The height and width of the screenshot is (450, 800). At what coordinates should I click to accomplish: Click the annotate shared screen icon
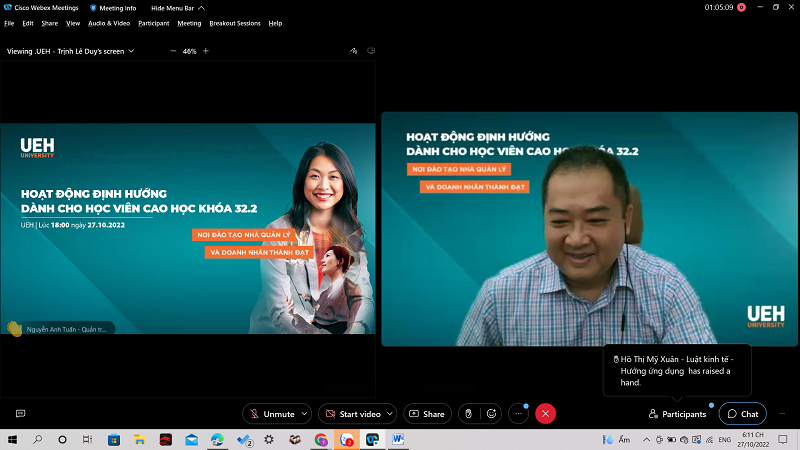[x=354, y=51]
